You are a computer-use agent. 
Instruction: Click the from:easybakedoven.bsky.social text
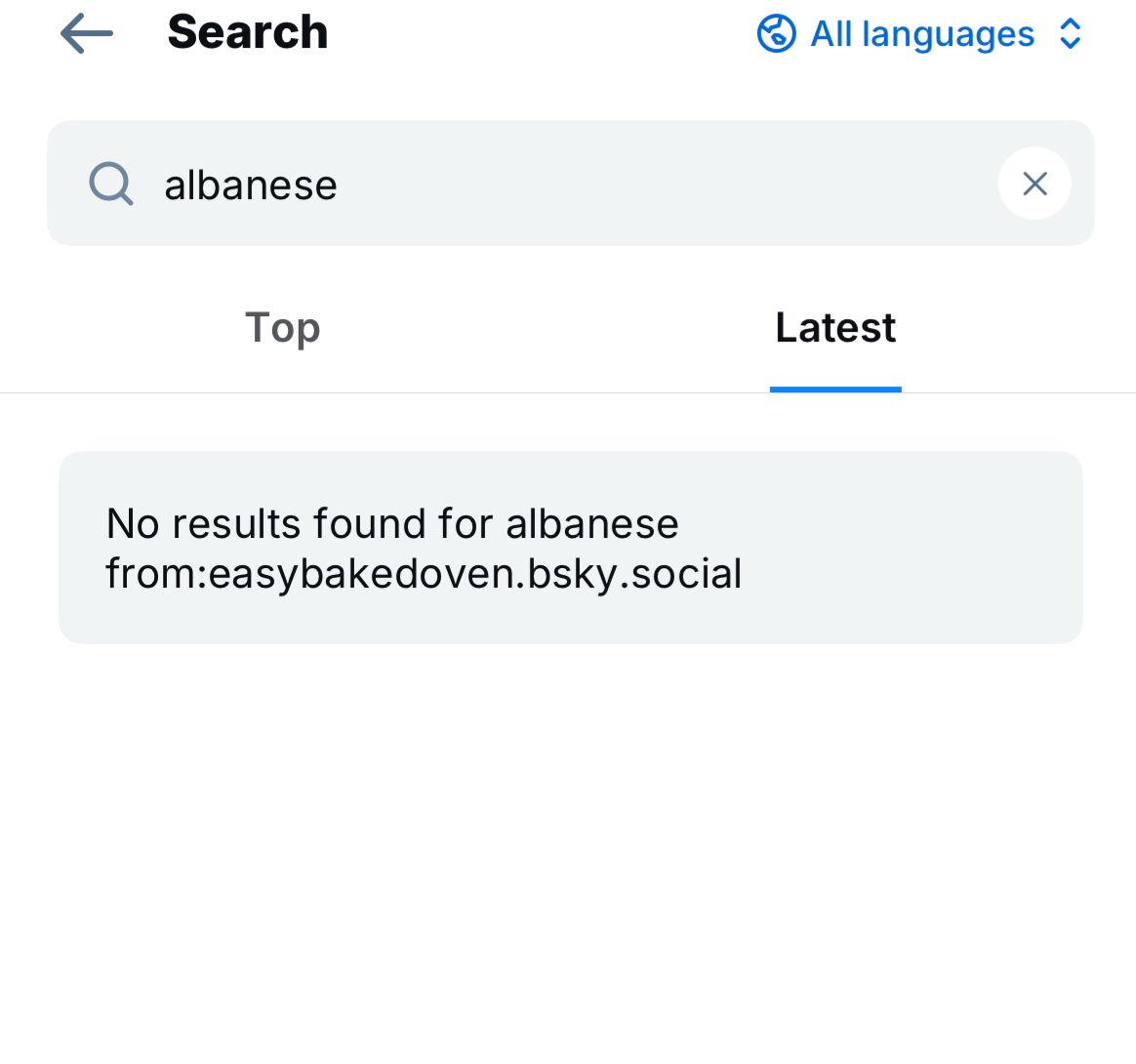[424, 574]
